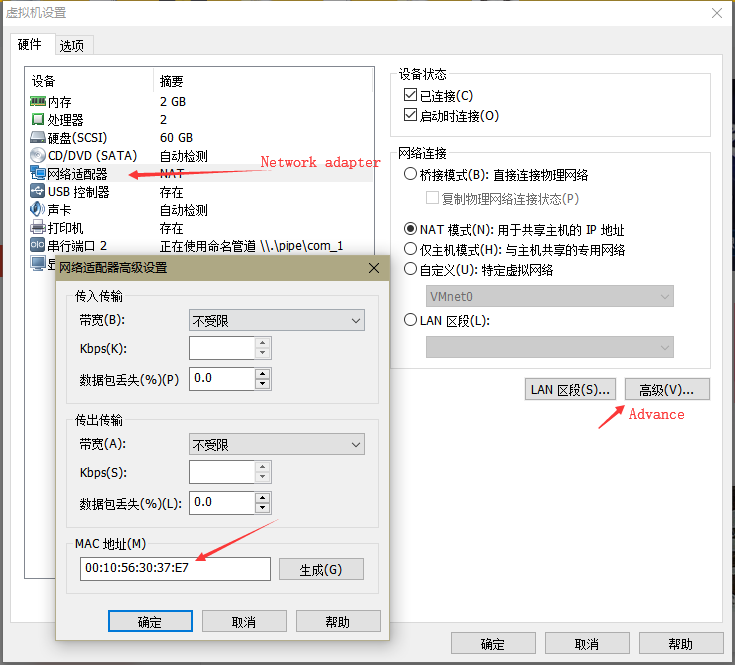The height and width of the screenshot is (665, 735).
Task: Select the USB 控制器 icon
Action: [38, 191]
